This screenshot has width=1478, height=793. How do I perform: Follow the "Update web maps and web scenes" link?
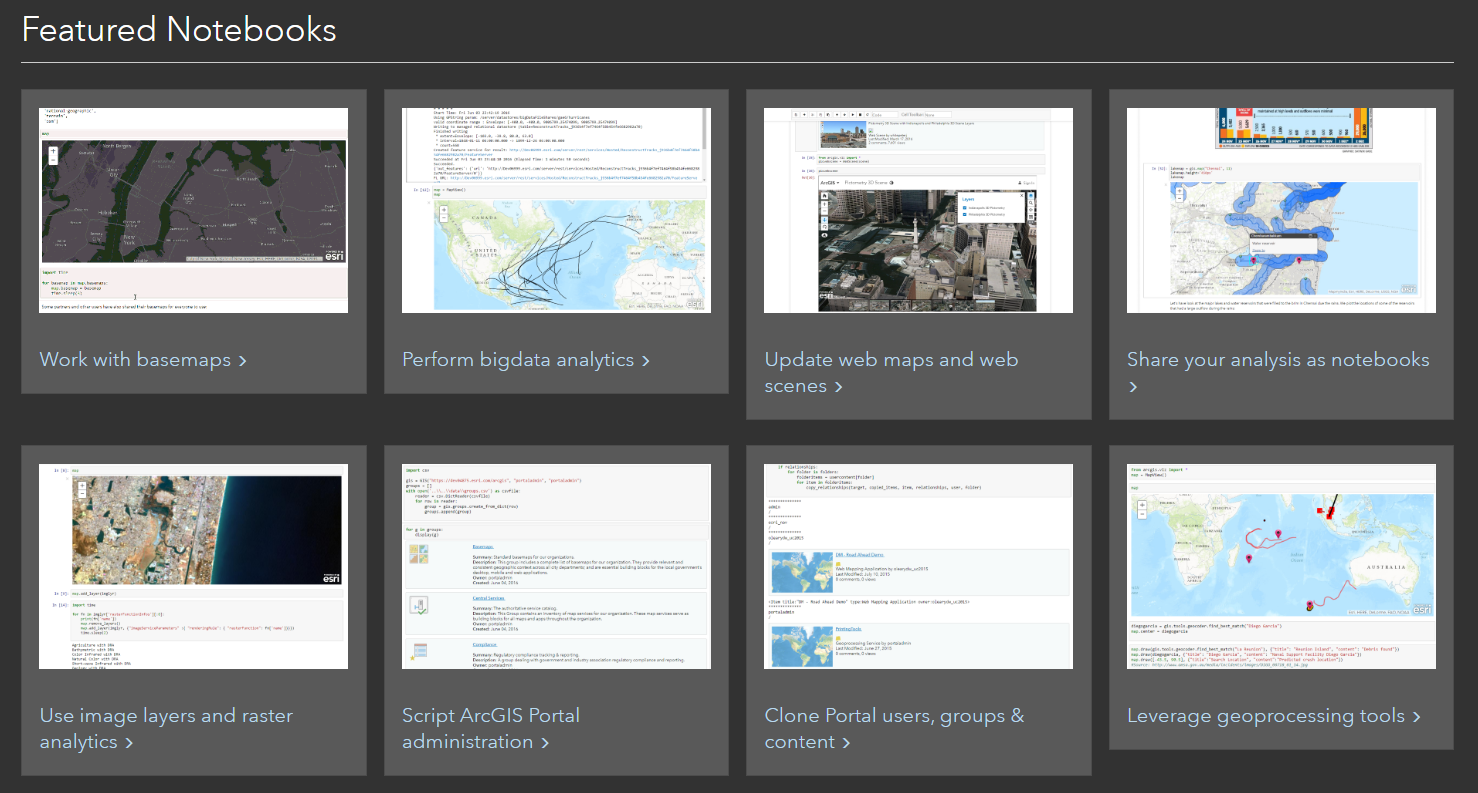(891, 373)
